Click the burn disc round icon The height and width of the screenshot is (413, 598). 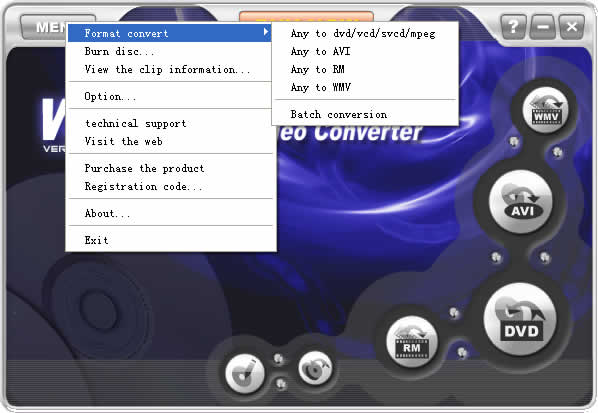244,374
